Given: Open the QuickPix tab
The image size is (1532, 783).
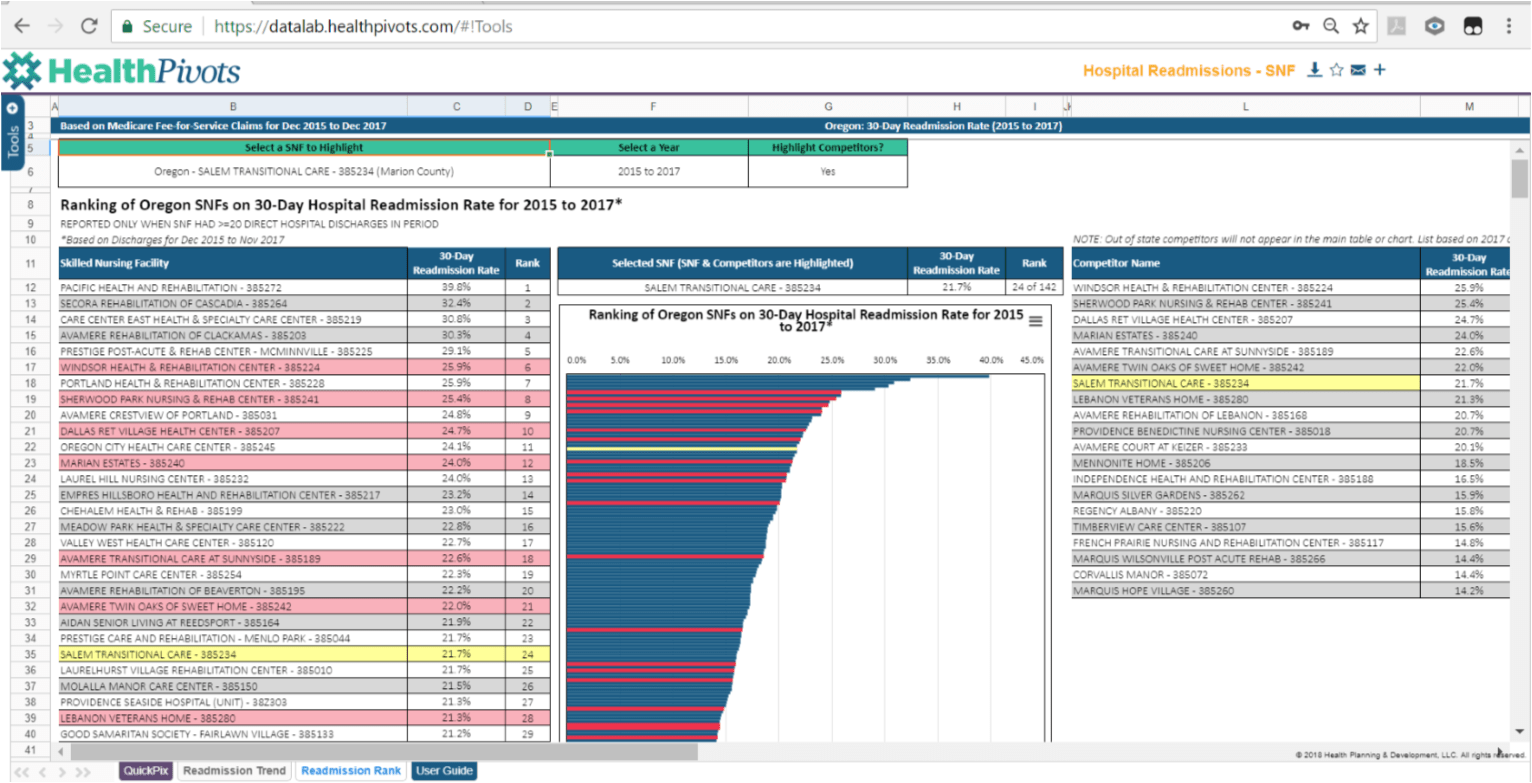Looking at the screenshot, I should 147,770.
